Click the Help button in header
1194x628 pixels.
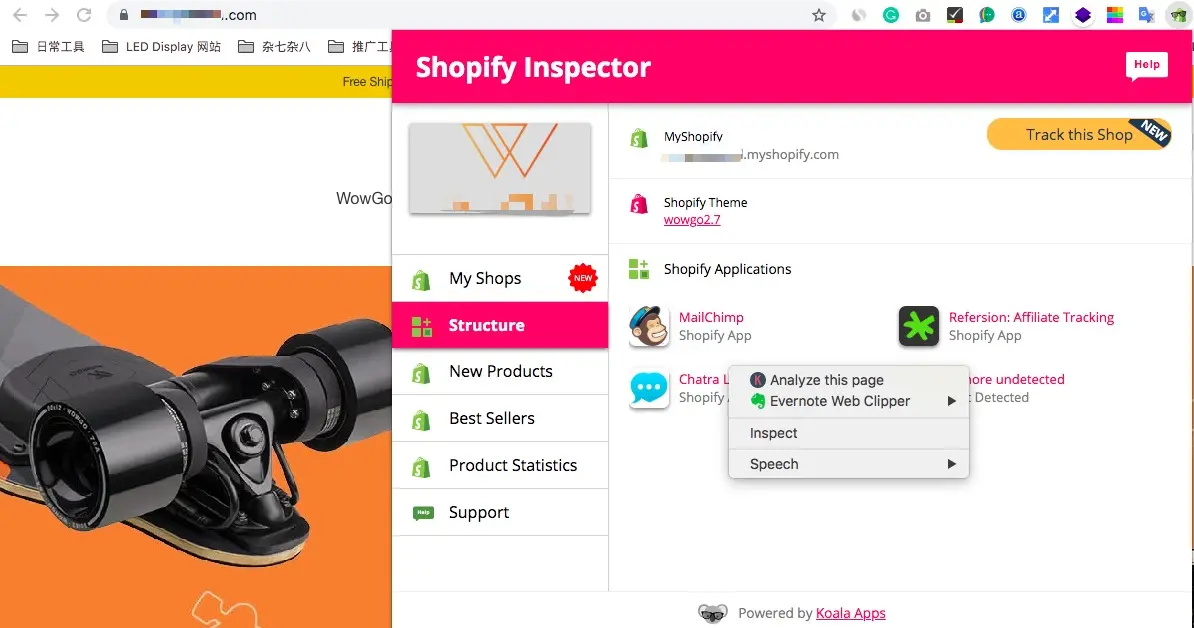pos(1146,65)
